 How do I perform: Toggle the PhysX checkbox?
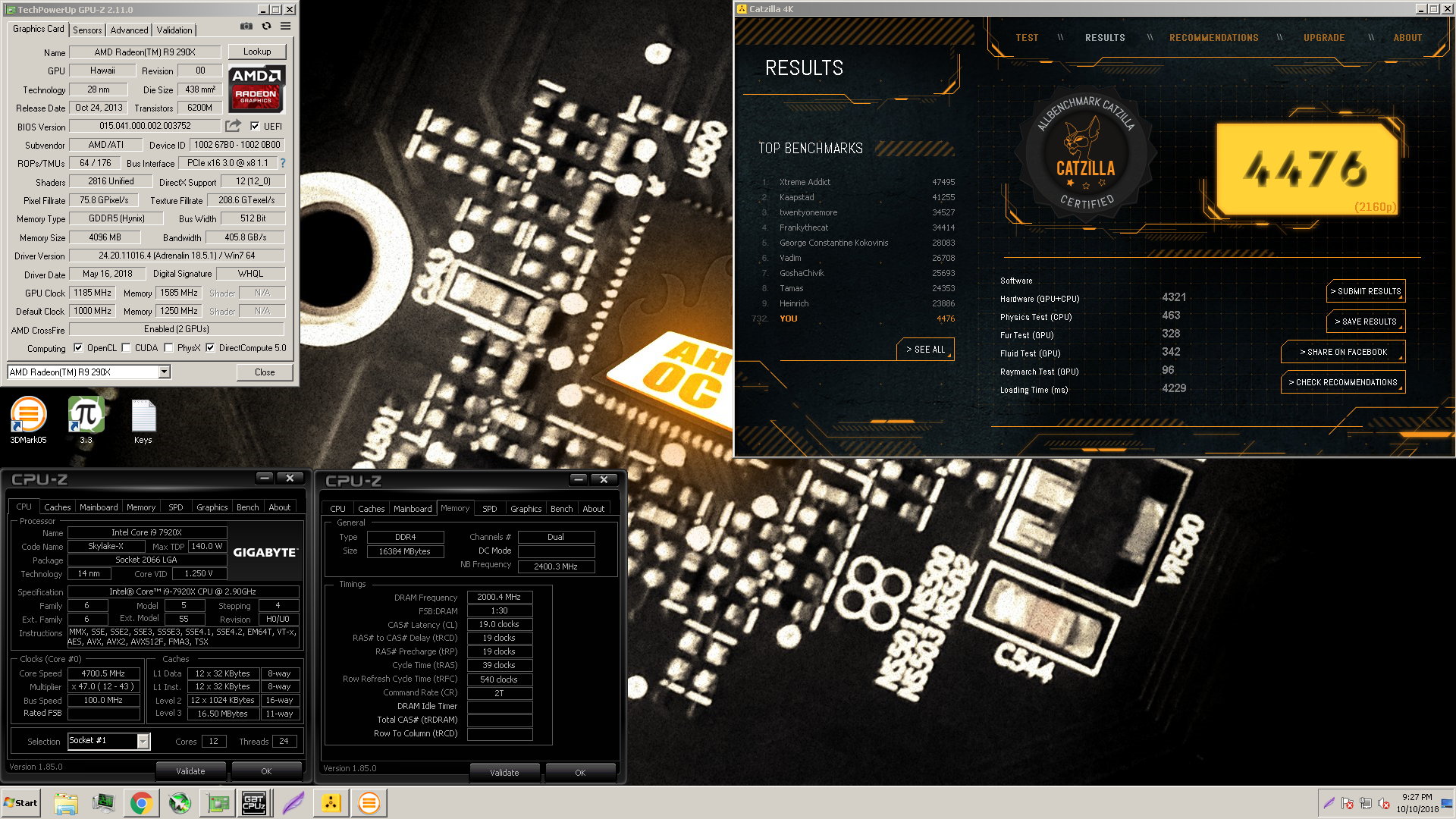tap(169, 348)
